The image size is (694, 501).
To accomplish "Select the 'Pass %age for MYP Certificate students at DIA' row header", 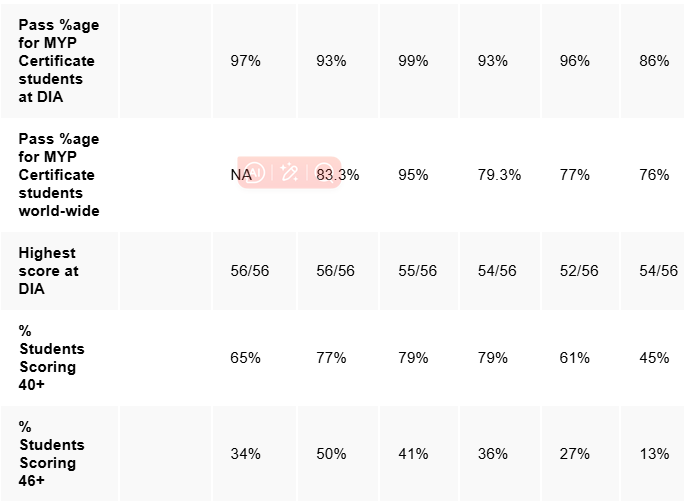I will (x=59, y=61).
